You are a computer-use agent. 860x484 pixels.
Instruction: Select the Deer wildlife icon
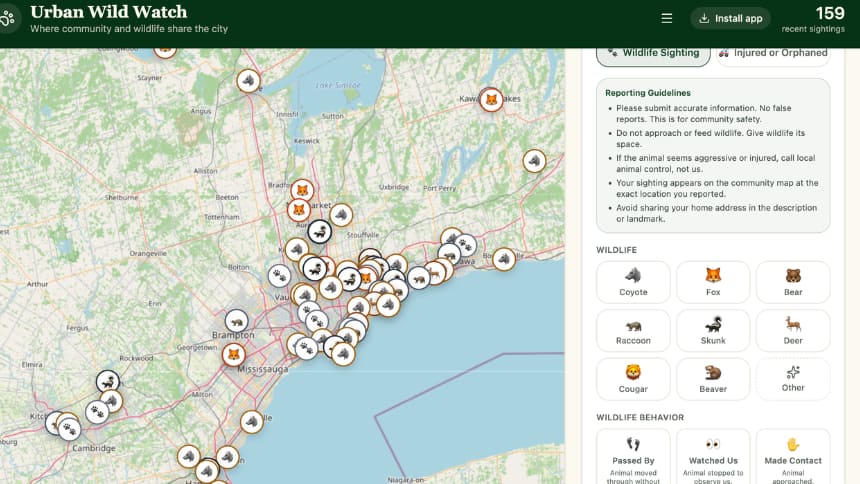coord(793,330)
